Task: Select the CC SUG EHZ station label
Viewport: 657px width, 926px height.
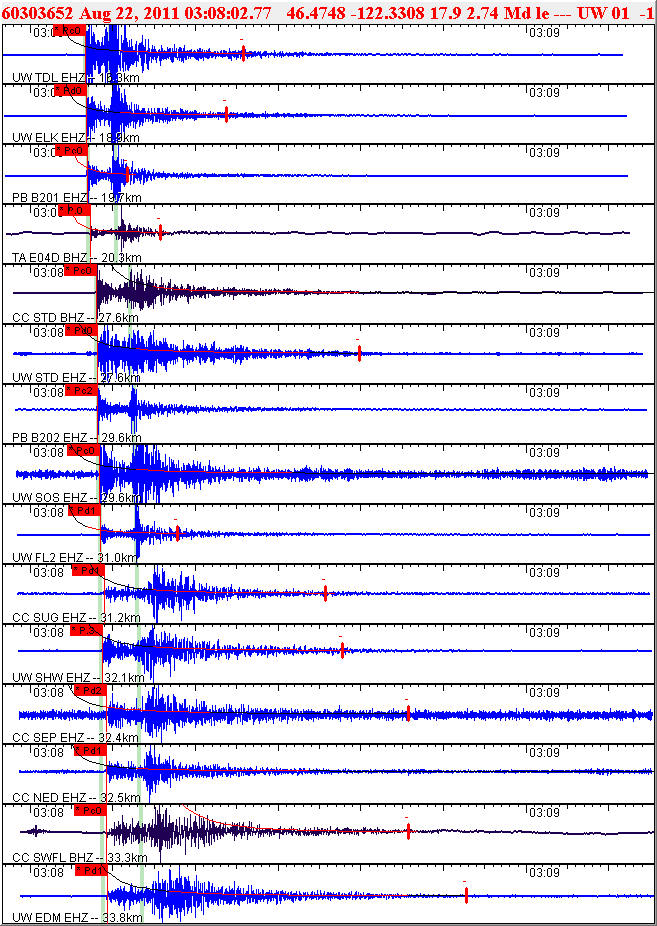Action: 76,618
